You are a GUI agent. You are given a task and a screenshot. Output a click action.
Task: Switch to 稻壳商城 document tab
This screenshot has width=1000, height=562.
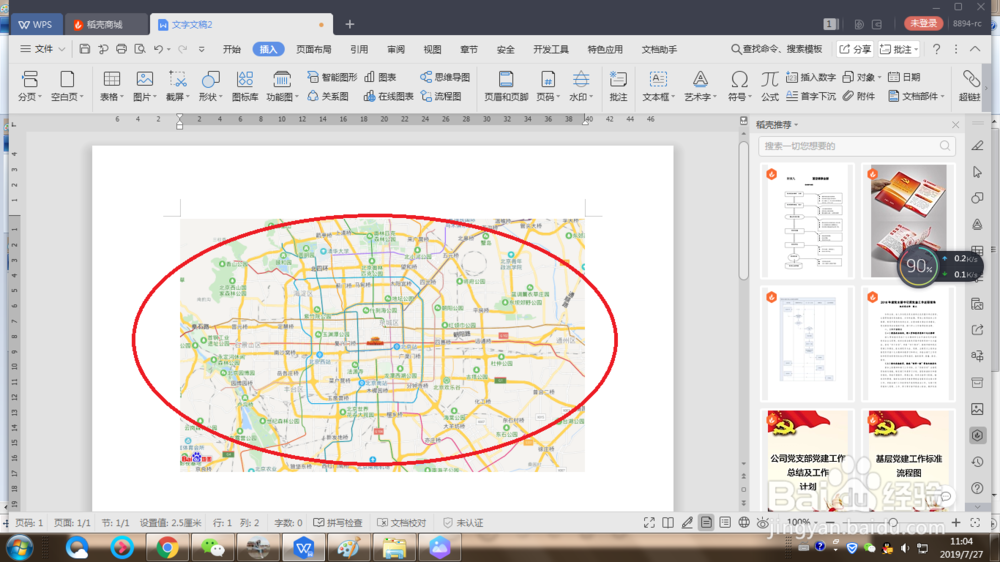click(106, 24)
